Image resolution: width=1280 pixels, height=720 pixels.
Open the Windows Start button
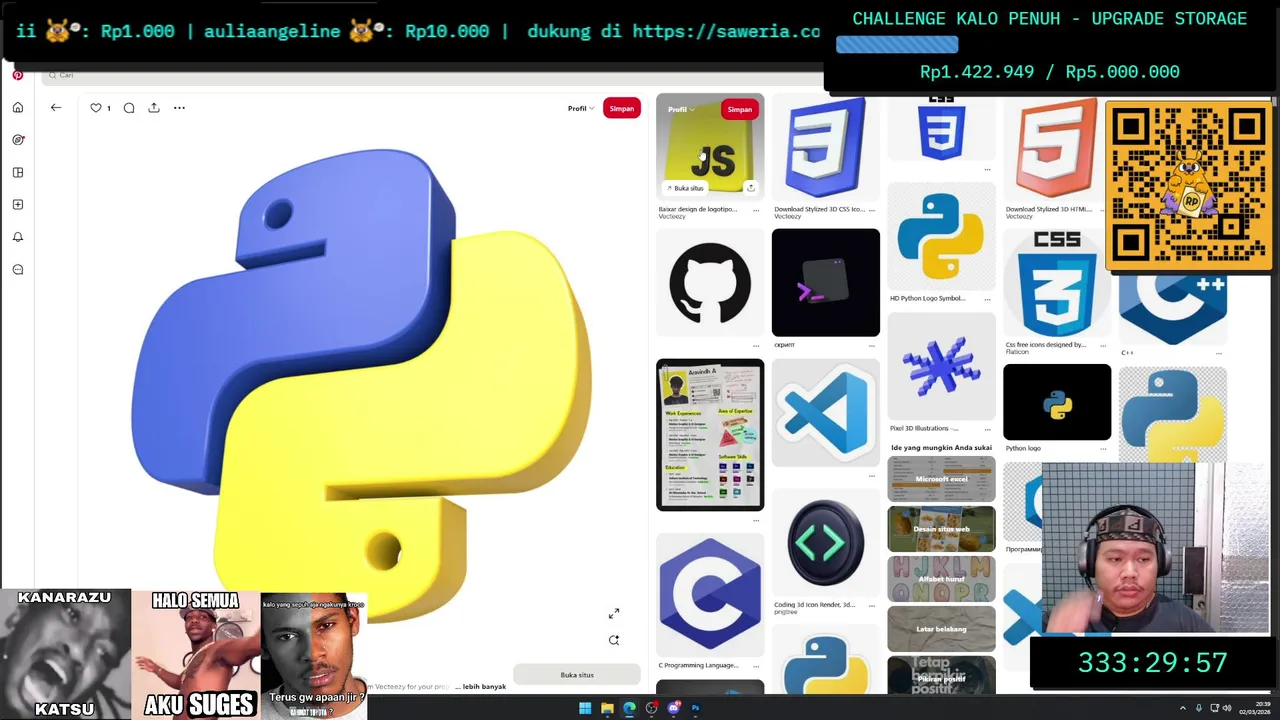585,708
